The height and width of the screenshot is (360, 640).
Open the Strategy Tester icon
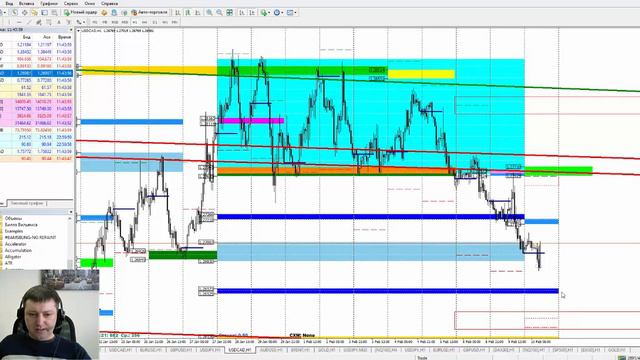54,13
